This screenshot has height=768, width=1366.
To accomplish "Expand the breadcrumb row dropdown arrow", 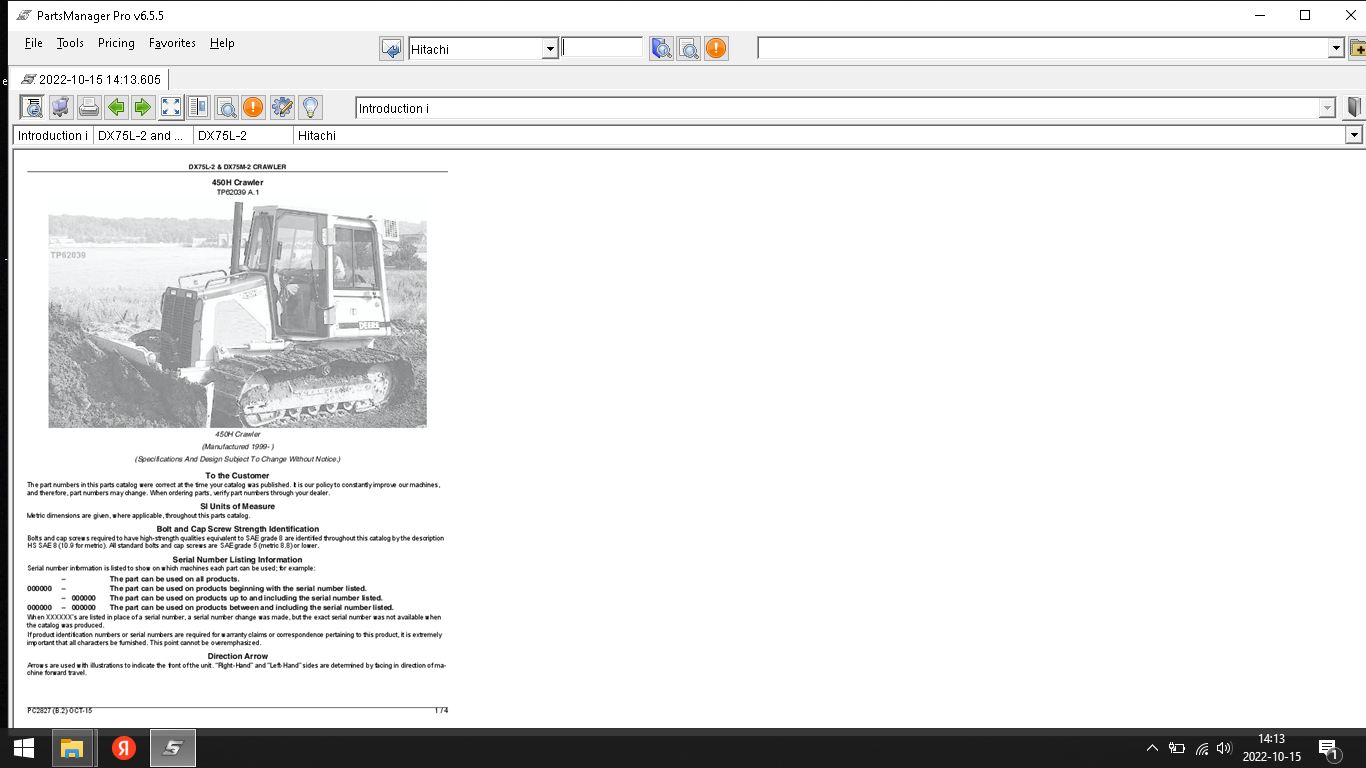I will [x=1354, y=135].
